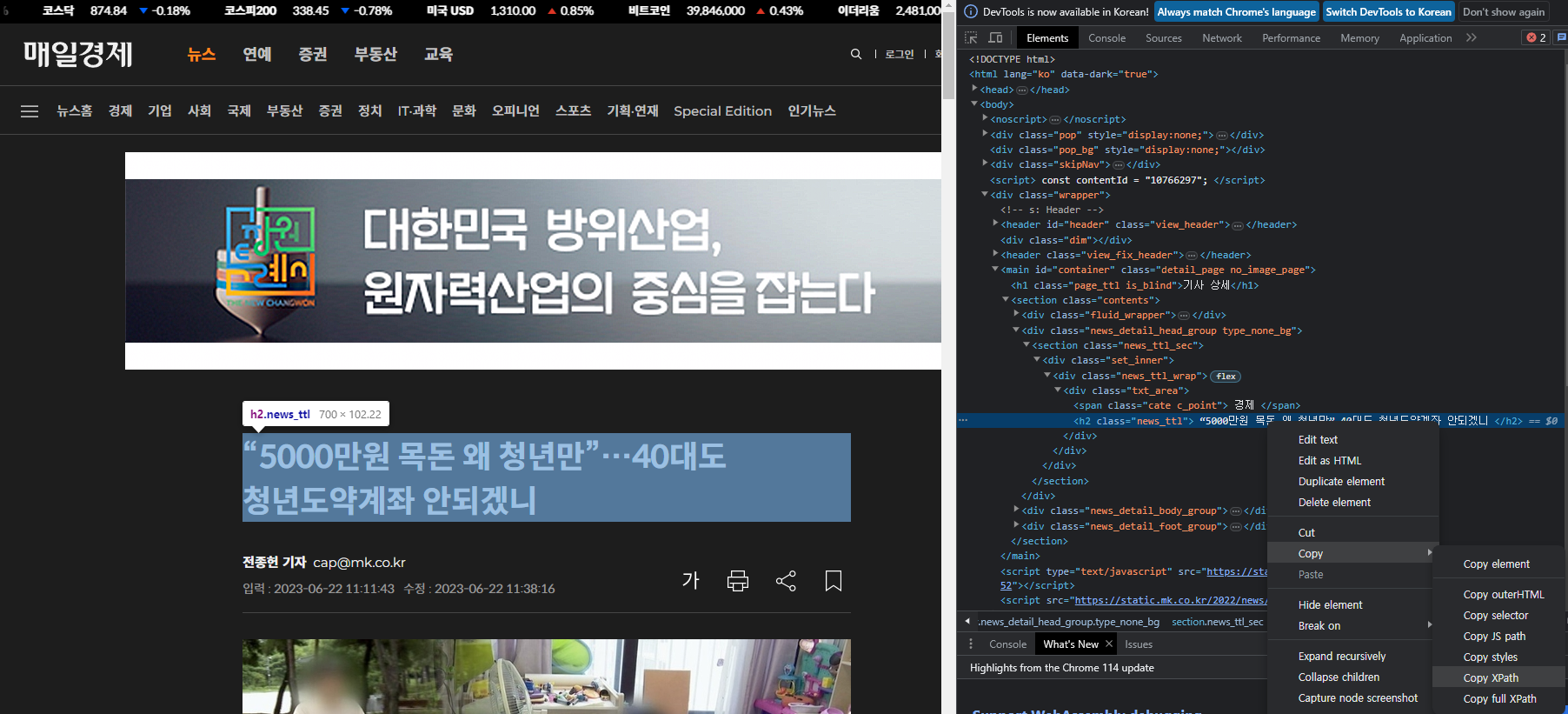Open the Sources tab
This screenshot has width=1568, height=714.
click(x=1163, y=38)
